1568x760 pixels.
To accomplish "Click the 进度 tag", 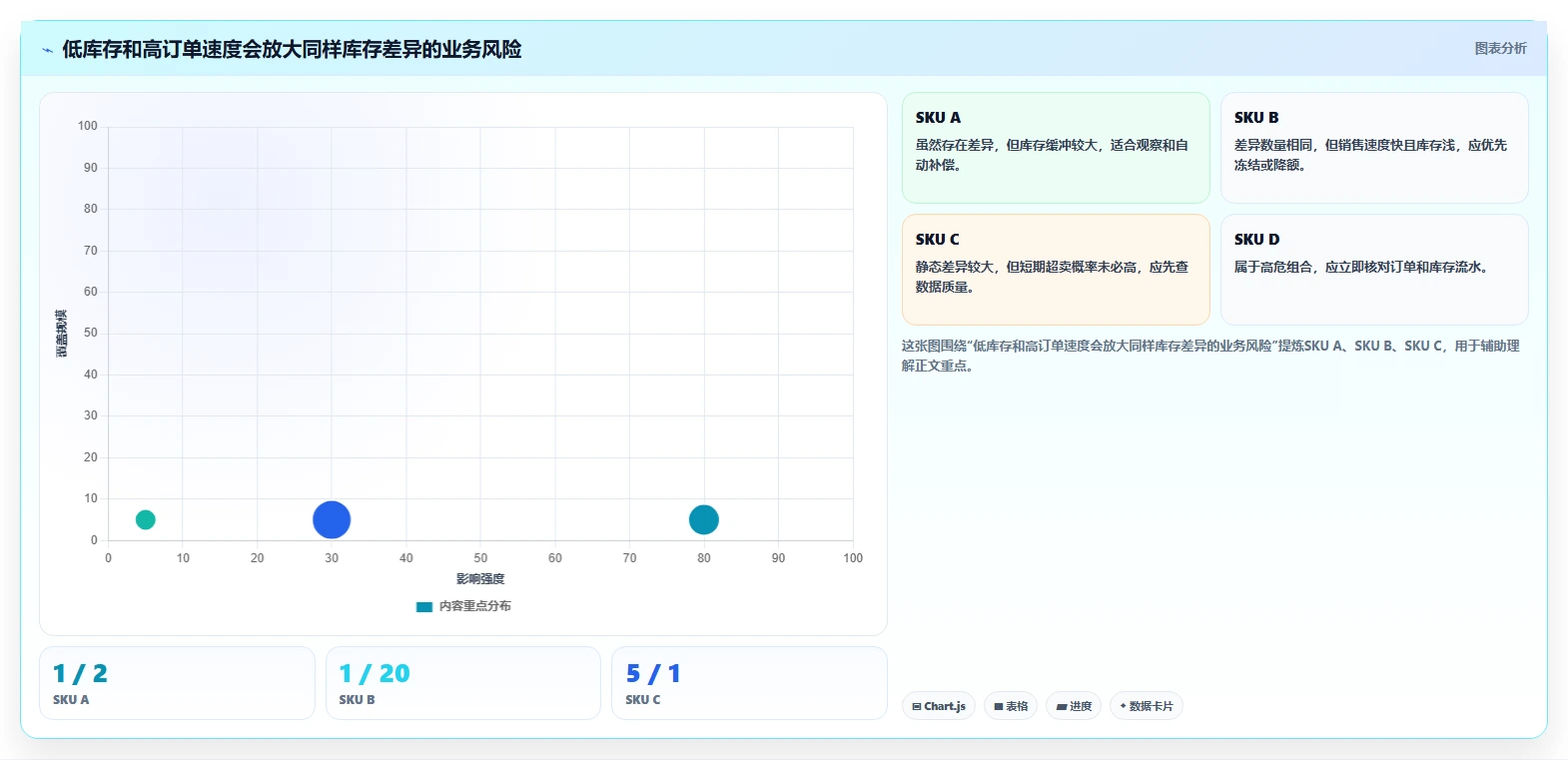I will pos(1074,706).
